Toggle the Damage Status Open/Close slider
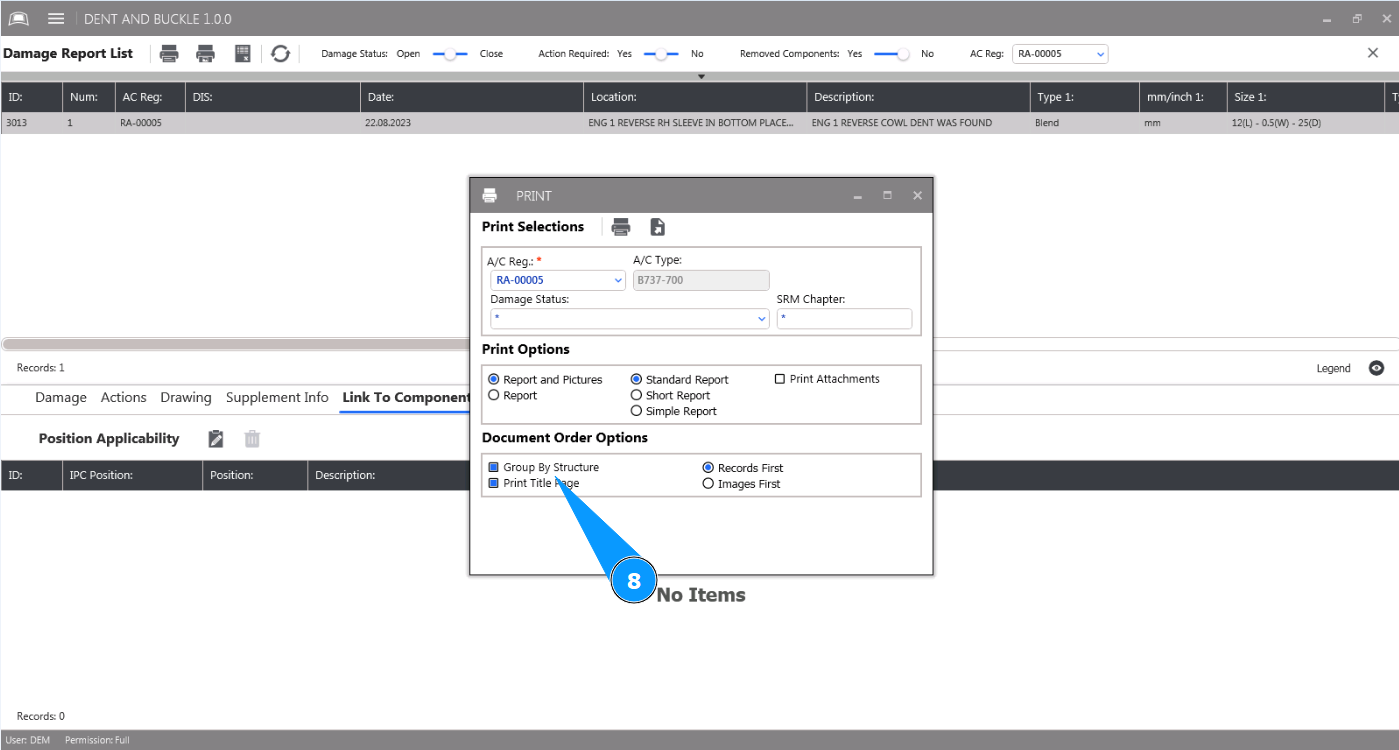Screen dimensions: 1399x750 450,54
